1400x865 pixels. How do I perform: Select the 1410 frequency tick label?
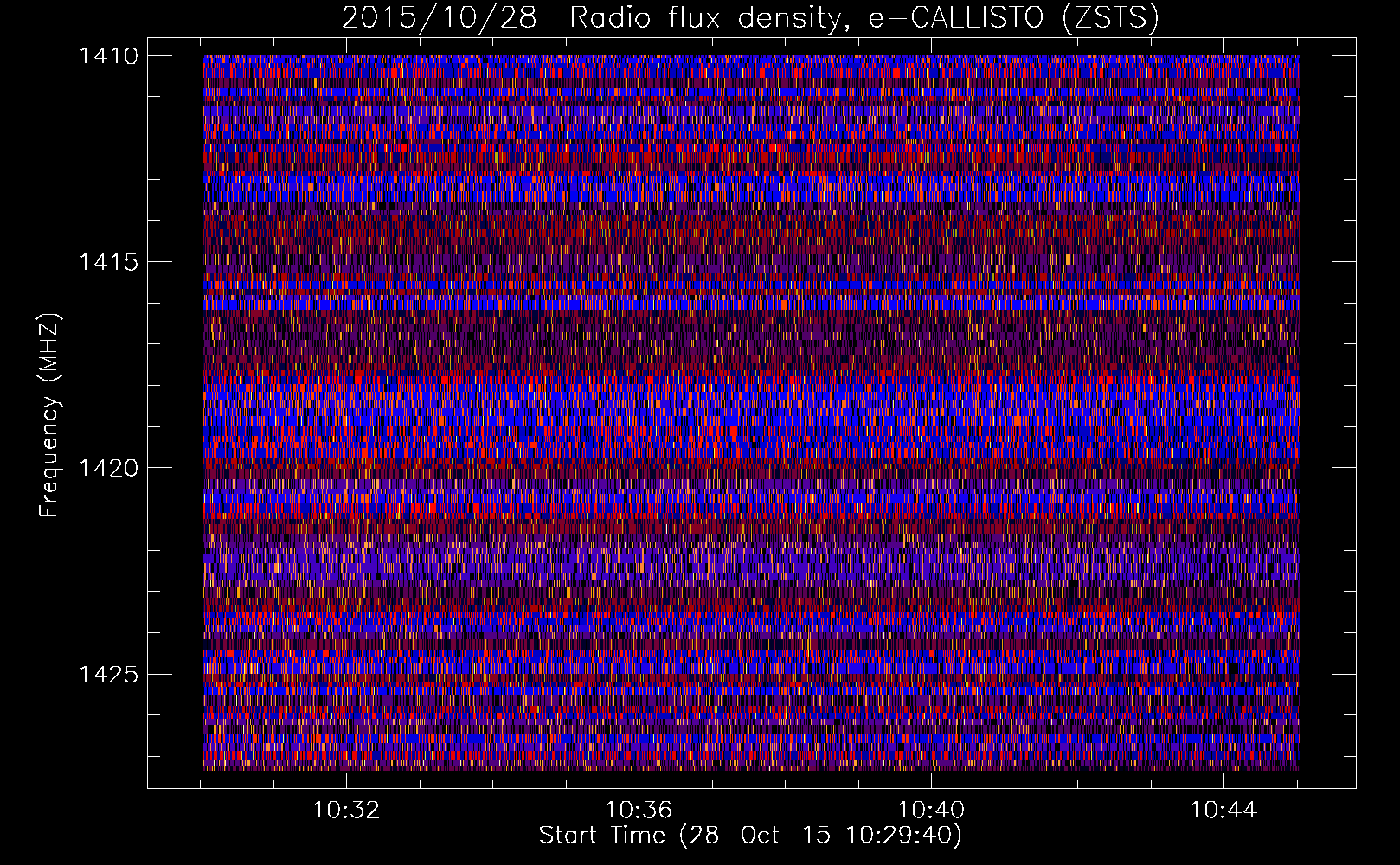(x=108, y=56)
